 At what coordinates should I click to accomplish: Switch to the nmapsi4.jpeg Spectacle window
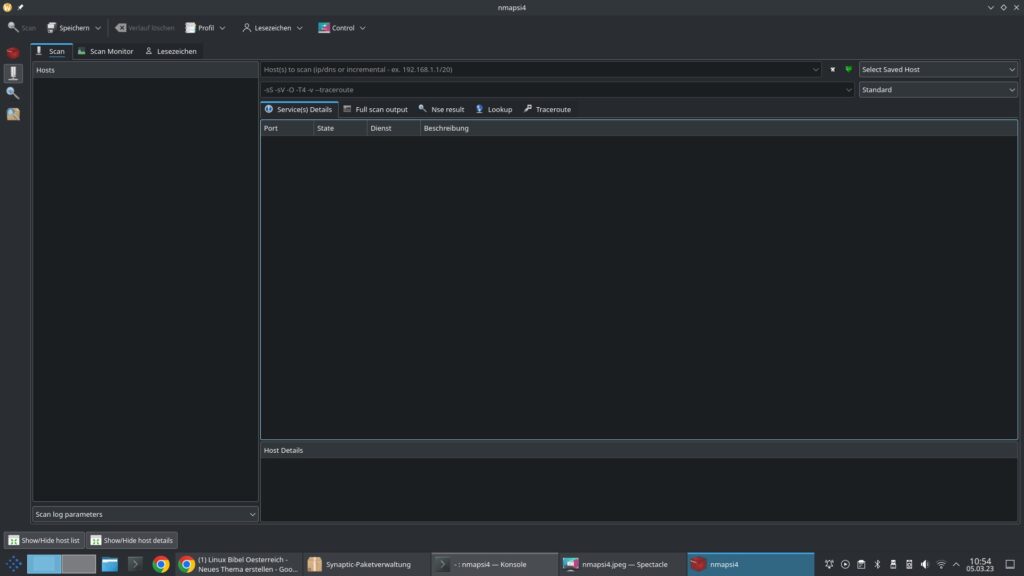tap(622, 564)
